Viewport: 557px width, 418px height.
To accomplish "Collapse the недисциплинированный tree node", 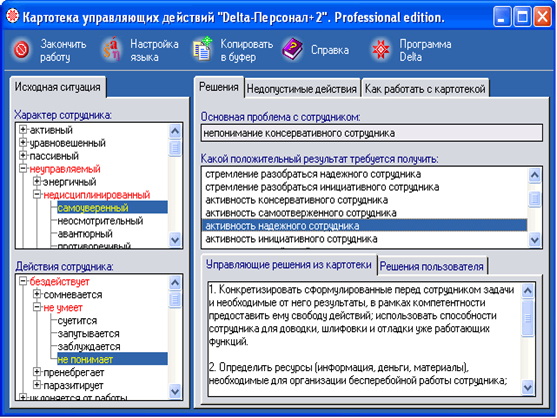I will (x=37, y=195).
